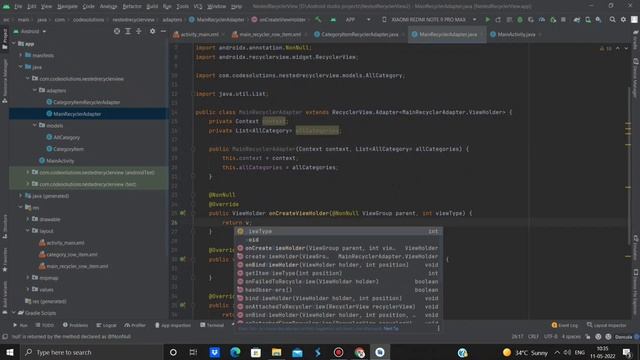Open the Project view Android dropdown
Image resolution: width=640 pixels, height=360 pixels.
(30, 31)
